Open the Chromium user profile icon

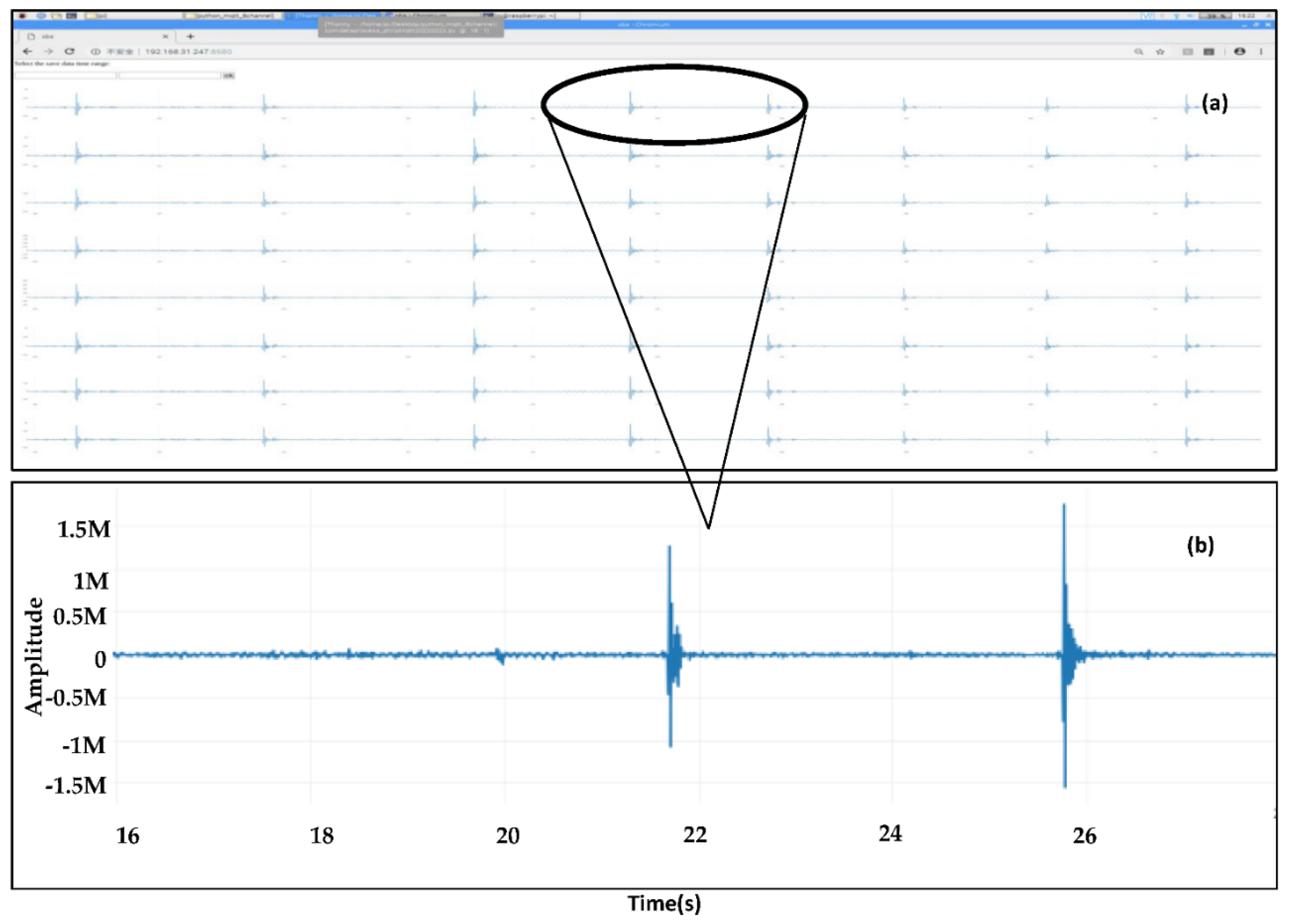(1240, 52)
